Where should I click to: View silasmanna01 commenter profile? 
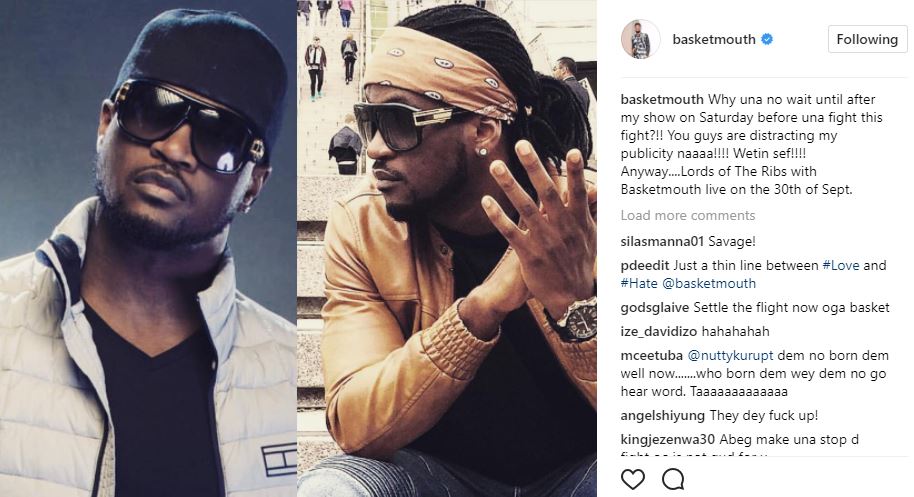point(663,241)
